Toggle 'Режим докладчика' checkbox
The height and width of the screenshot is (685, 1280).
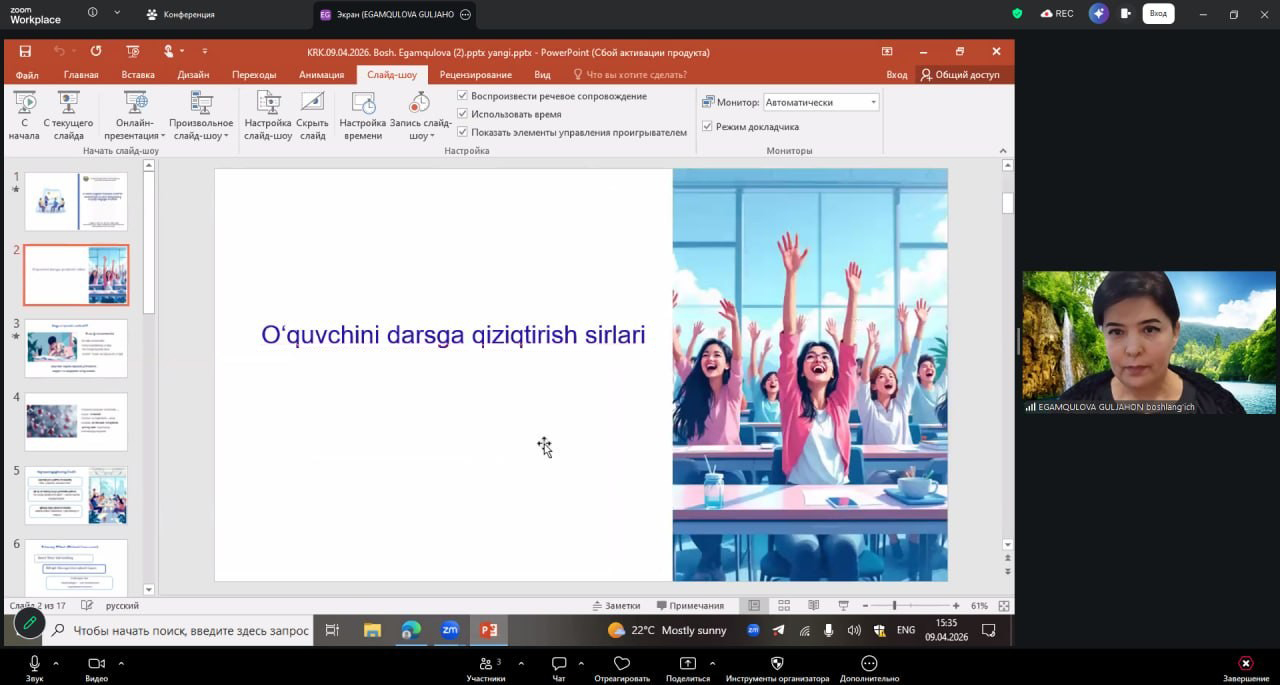pos(708,127)
